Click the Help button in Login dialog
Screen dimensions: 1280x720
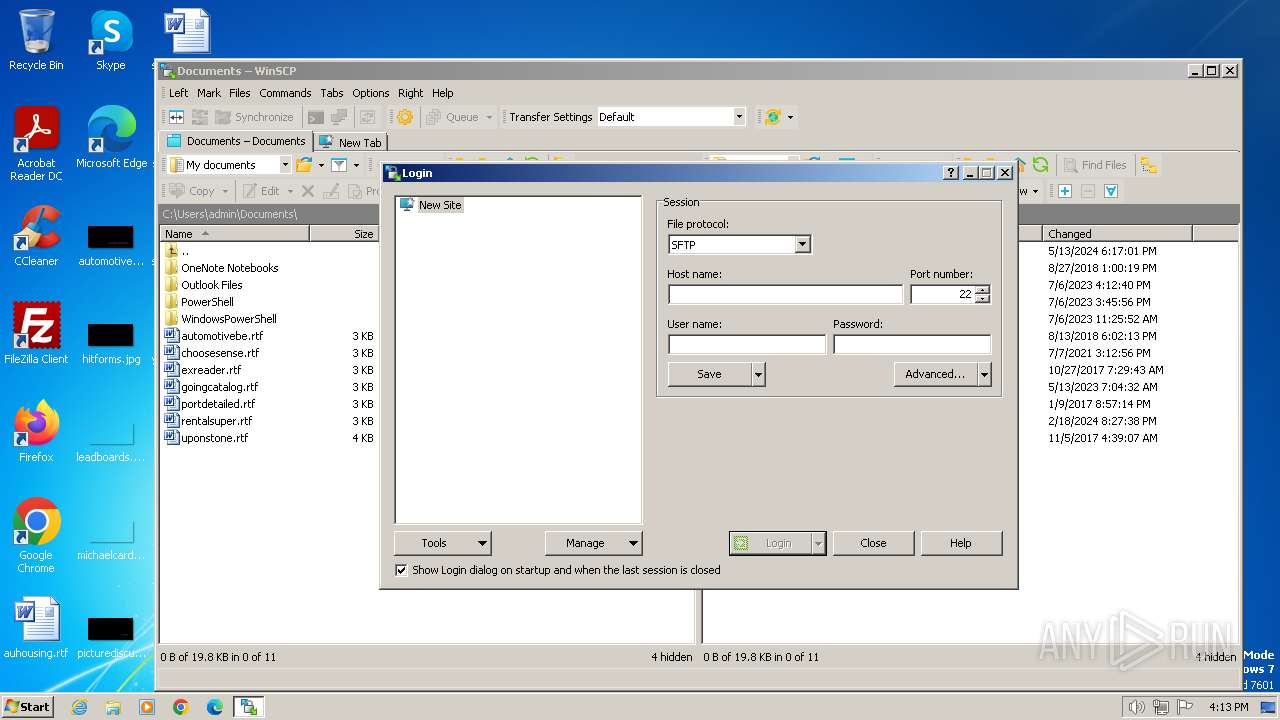961,543
